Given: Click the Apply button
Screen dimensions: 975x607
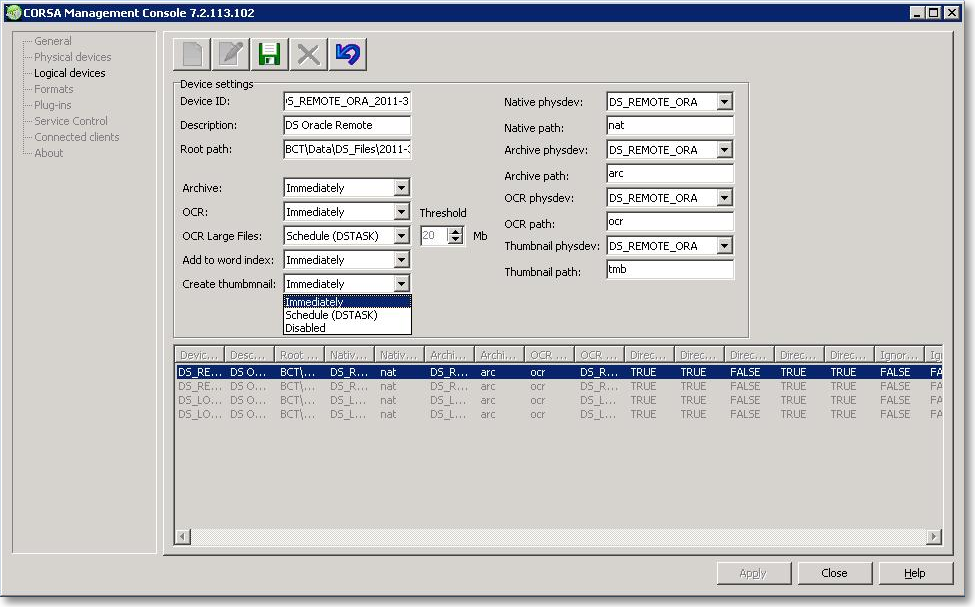Looking at the screenshot, I should pyautogui.click(x=753, y=573).
